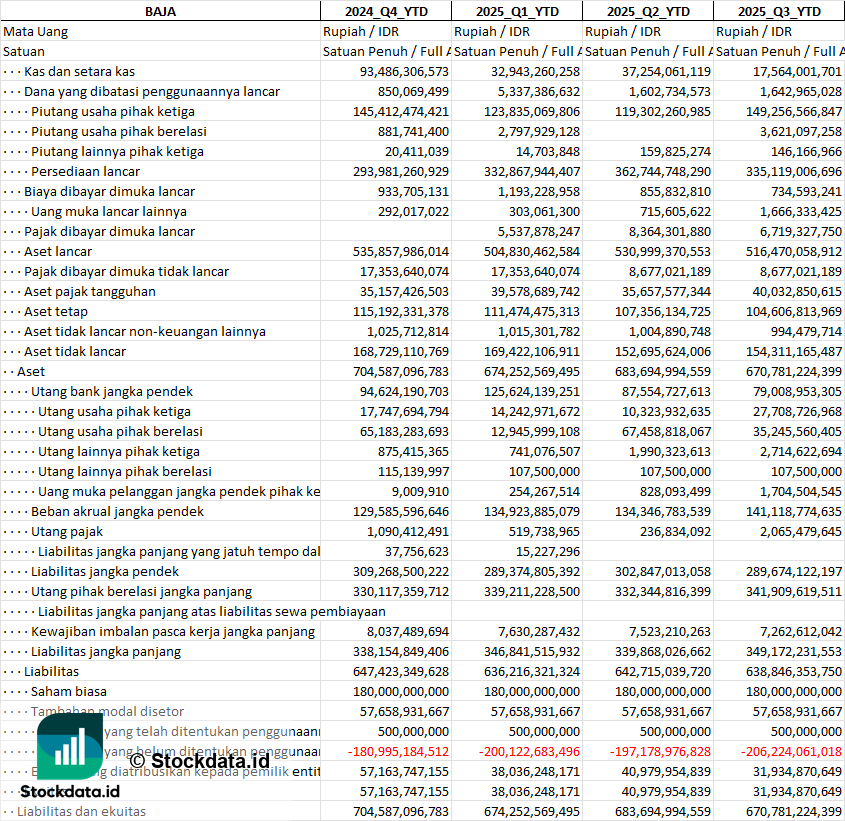Select the Persediaan lancar row label
The height and width of the screenshot is (821, 845).
(x=85, y=171)
